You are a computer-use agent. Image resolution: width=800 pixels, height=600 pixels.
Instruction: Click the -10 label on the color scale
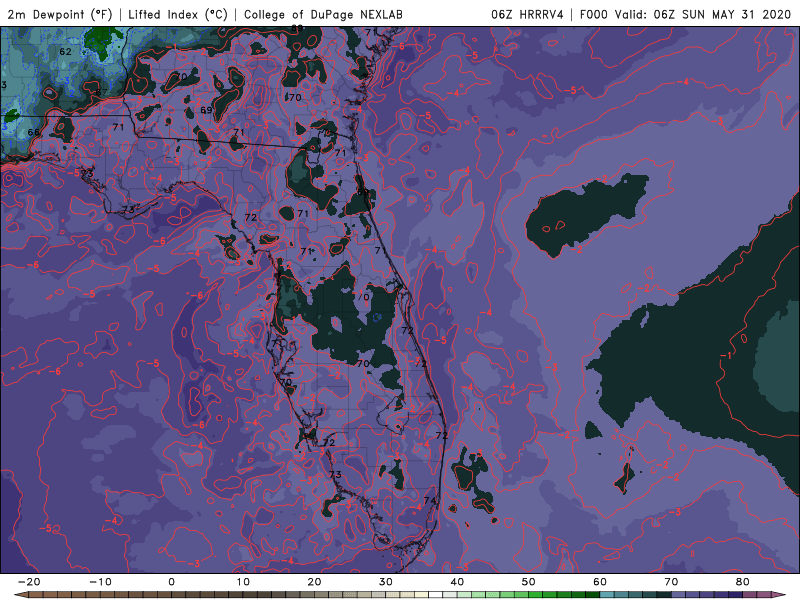(100, 582)
